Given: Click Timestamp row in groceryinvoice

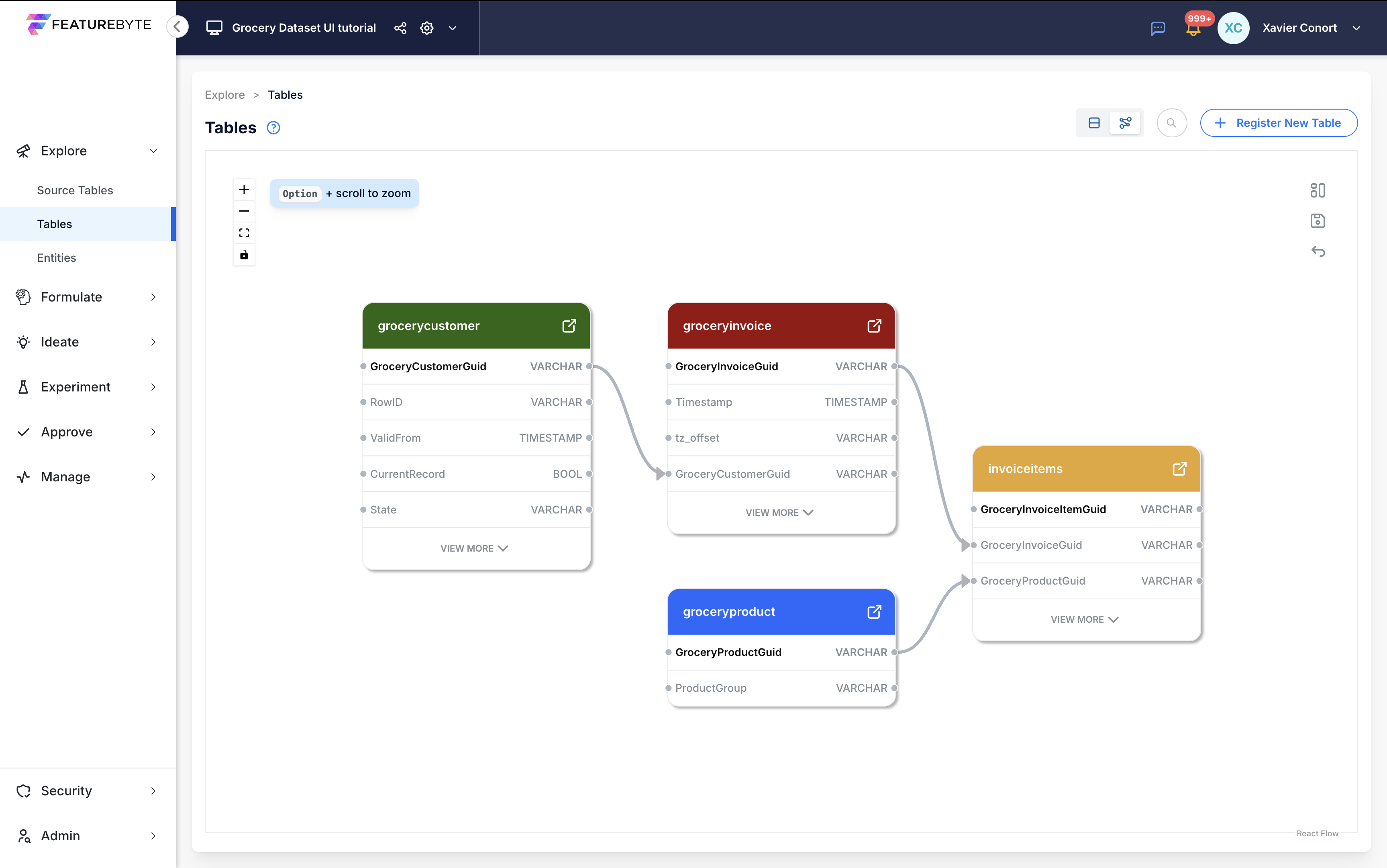Looking at the screenshot, I should pyautogui.click(x=781, y=402).
